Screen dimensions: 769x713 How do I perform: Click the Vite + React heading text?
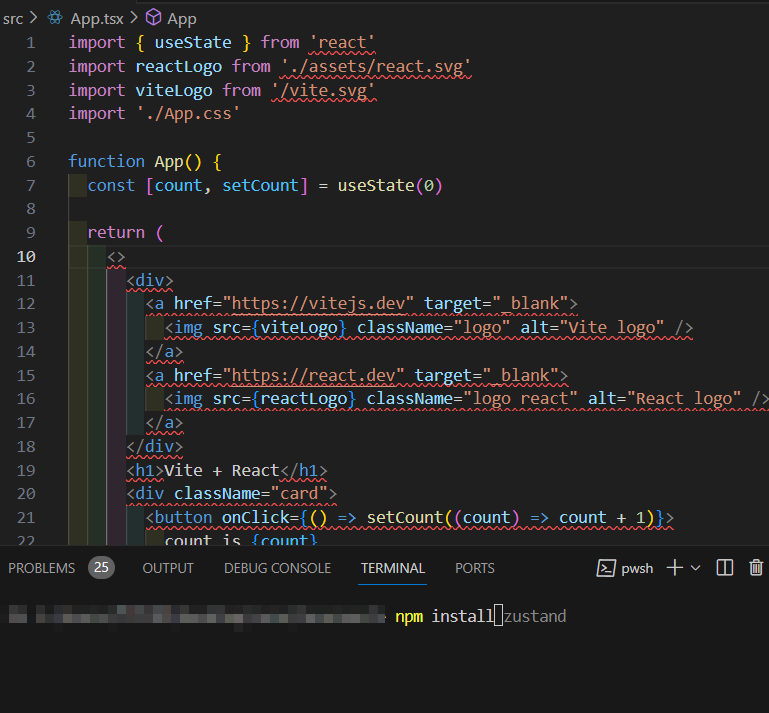(x=222, y=471)
